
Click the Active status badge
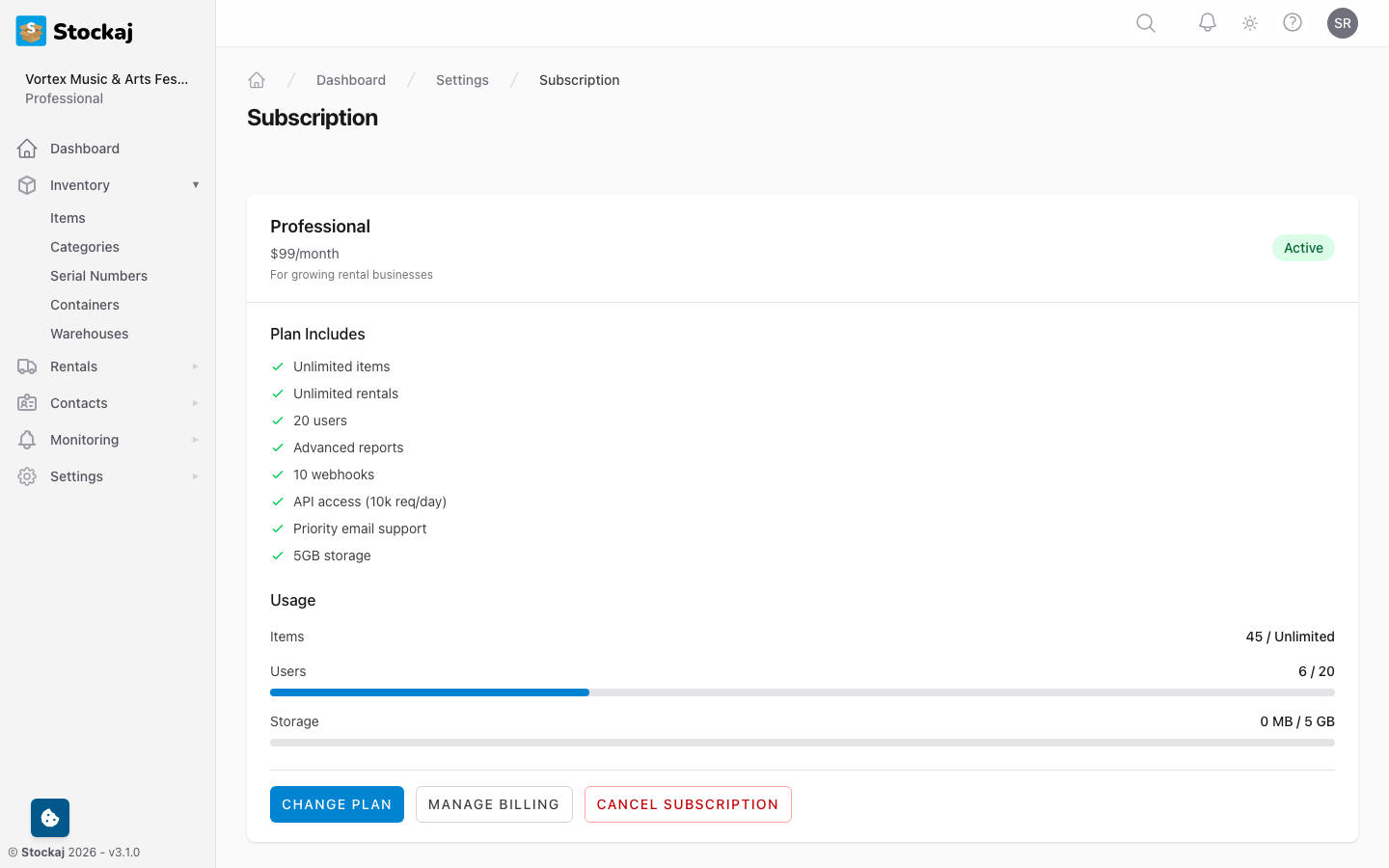1303,248
